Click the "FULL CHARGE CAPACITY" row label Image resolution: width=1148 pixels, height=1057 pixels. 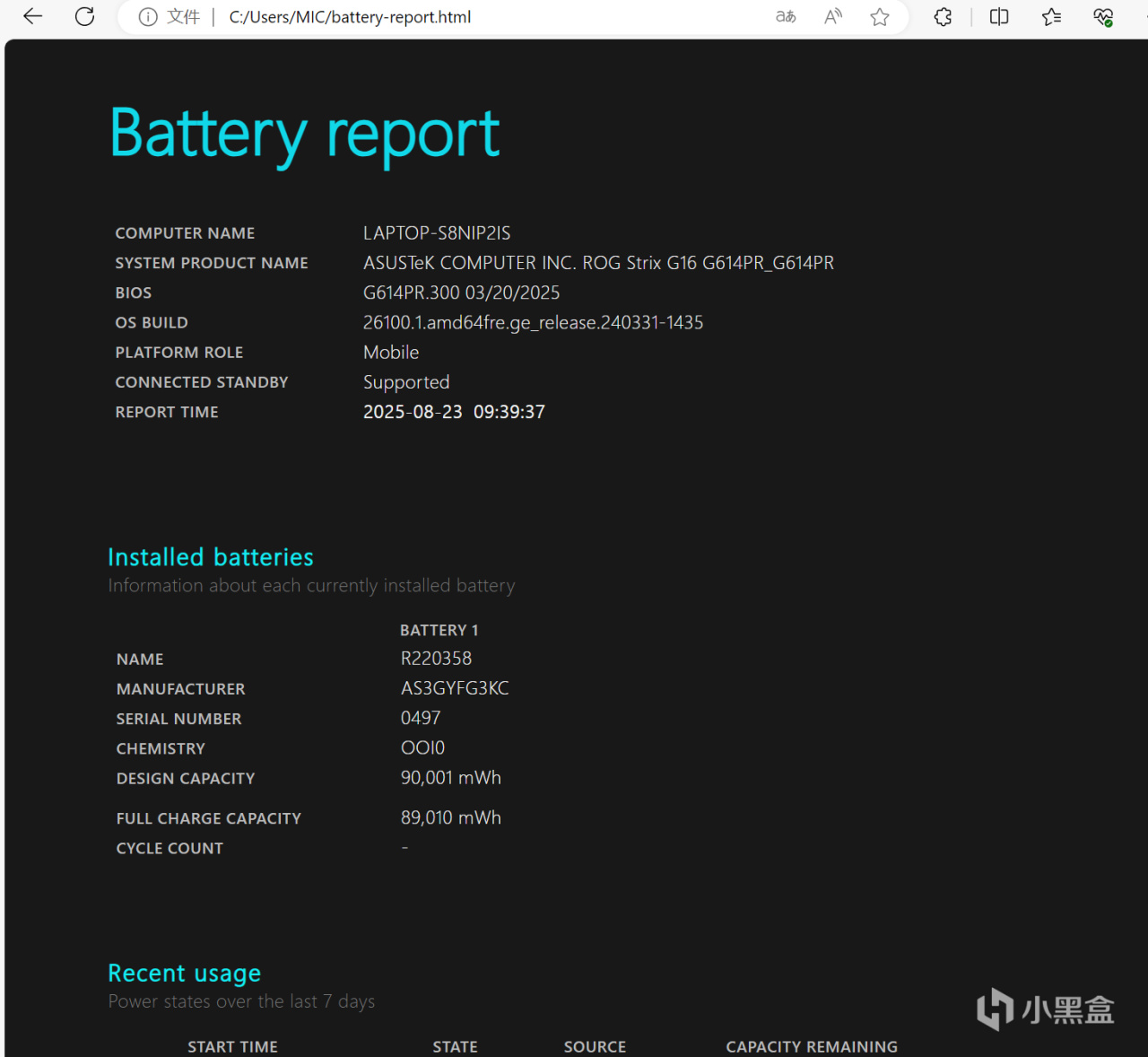point(209,818)
